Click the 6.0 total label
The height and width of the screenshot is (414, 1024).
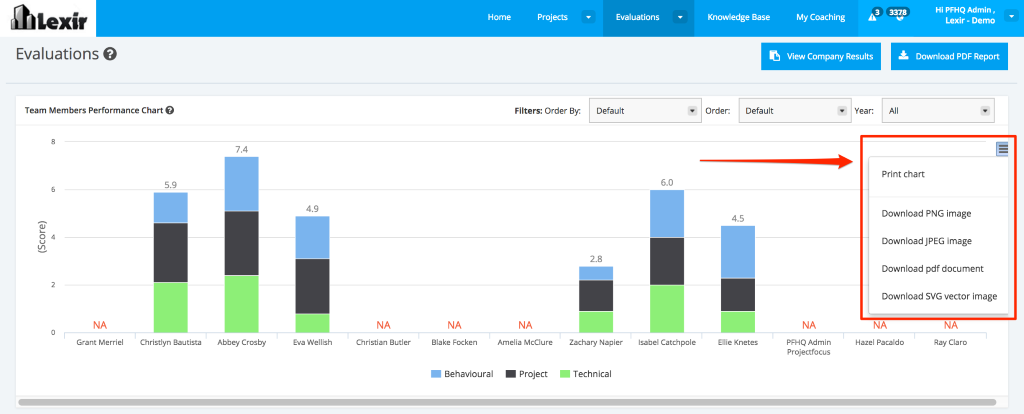667,183
